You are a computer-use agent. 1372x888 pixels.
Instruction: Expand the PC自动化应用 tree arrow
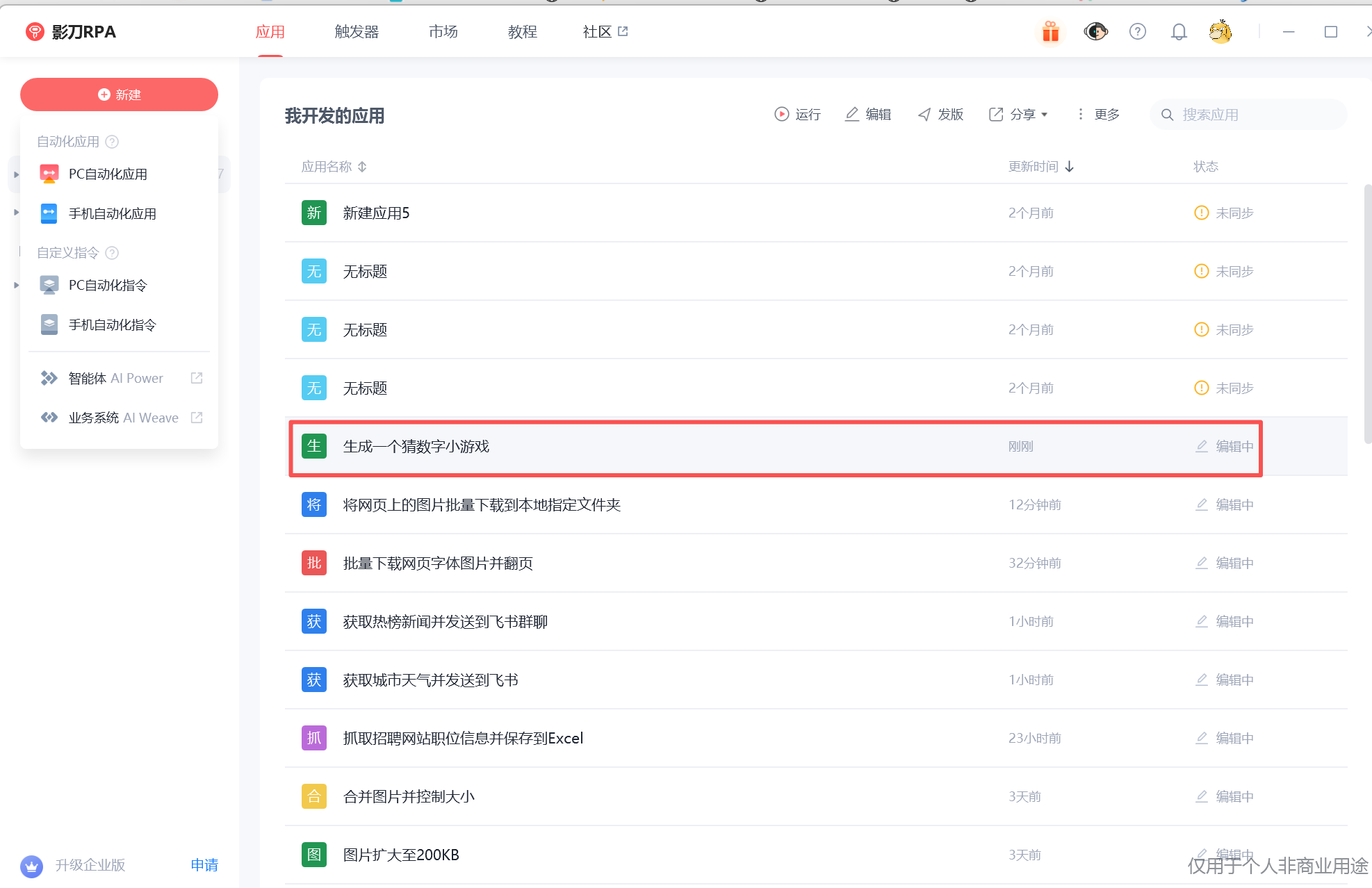pos(17,174)
